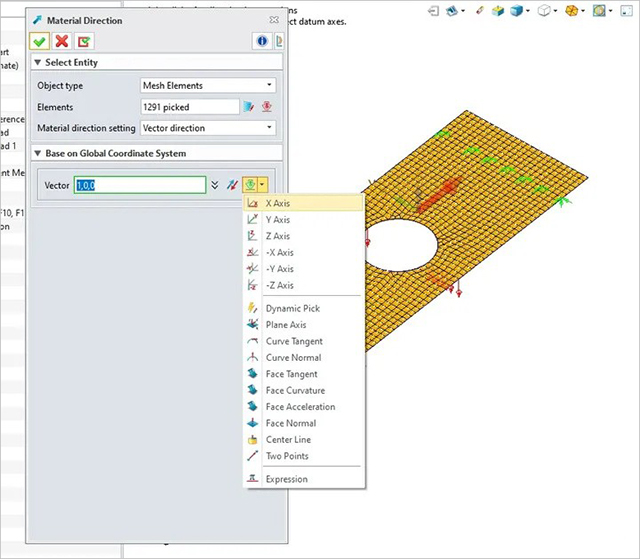Screen dimensions: 640x559
Task: Cancel with the red X icon
Action: 62,41
